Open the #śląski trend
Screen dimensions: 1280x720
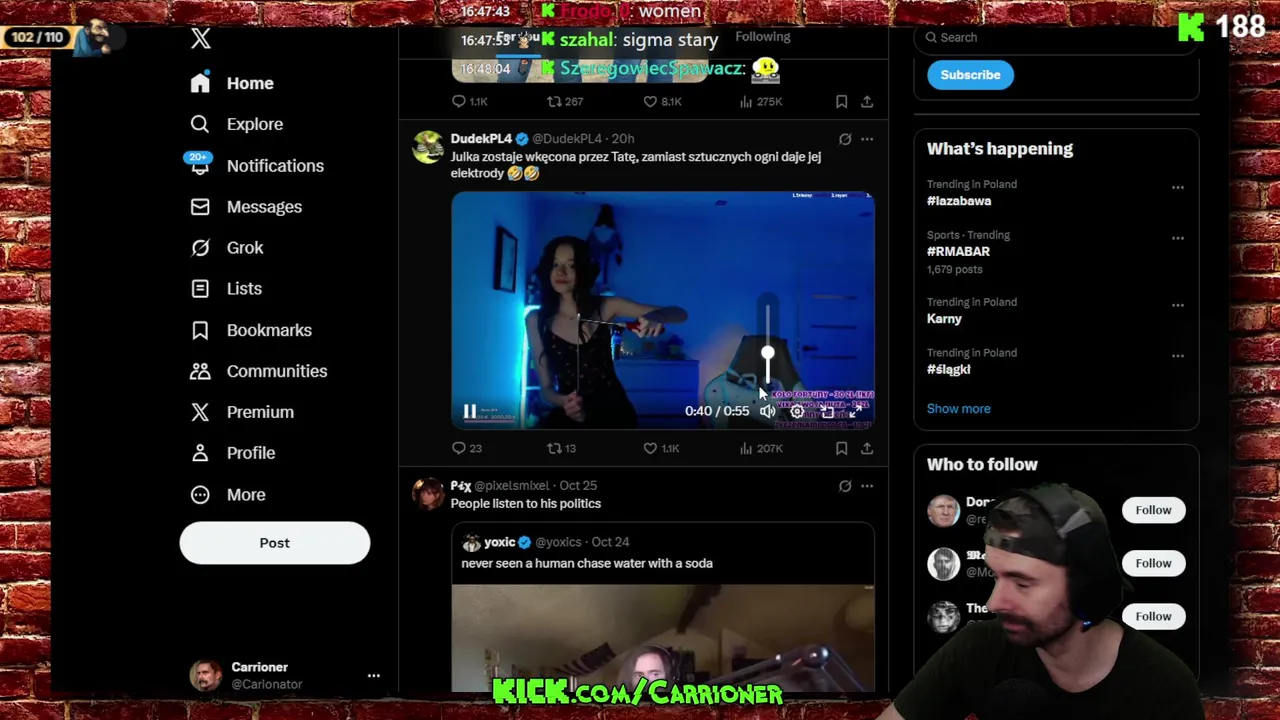[949, 370]
